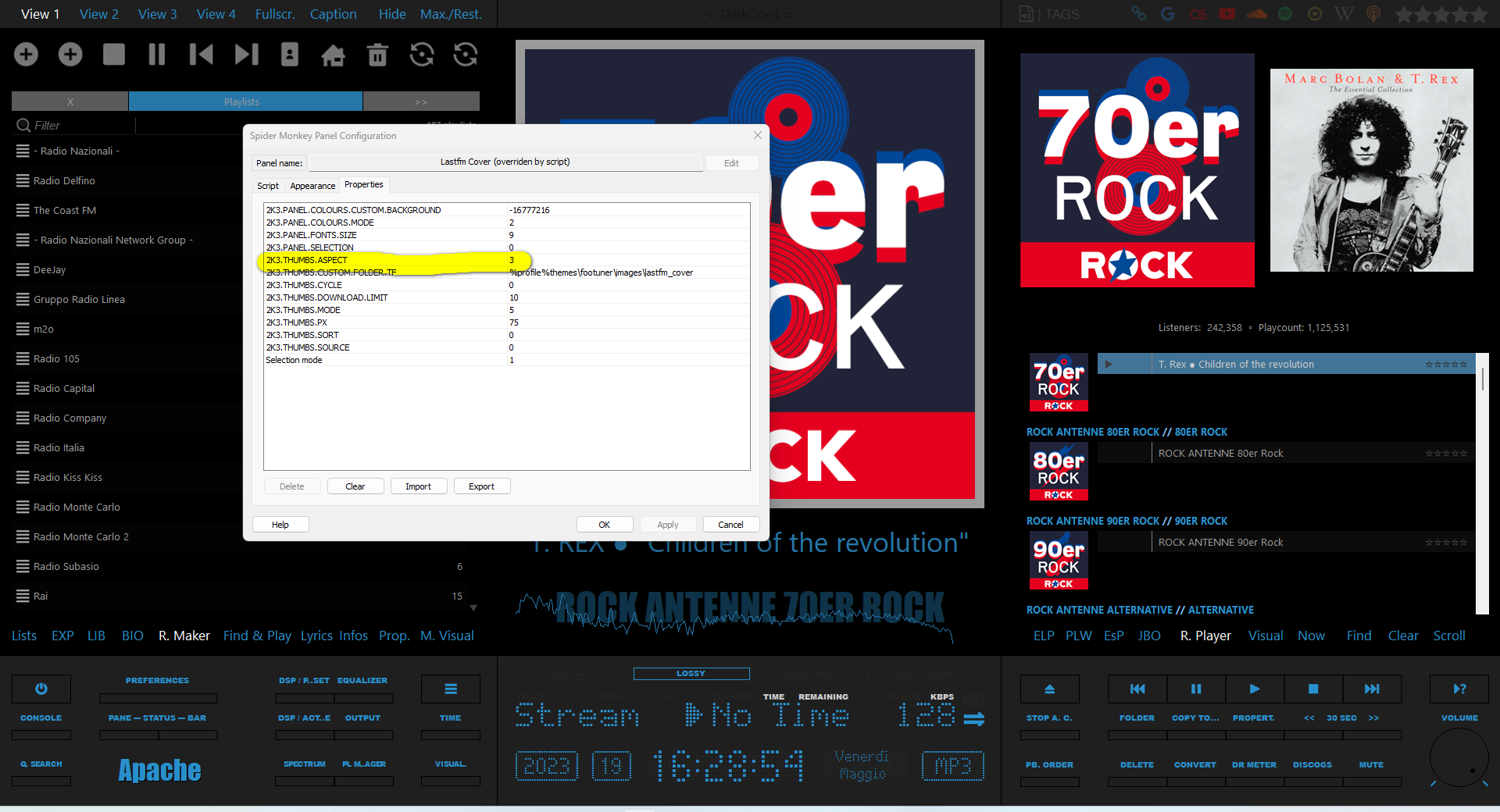This screenshot has width=1500, height=812.
Task: Click the magnifier icon next to Filter
Action: (x=23, y=125)
